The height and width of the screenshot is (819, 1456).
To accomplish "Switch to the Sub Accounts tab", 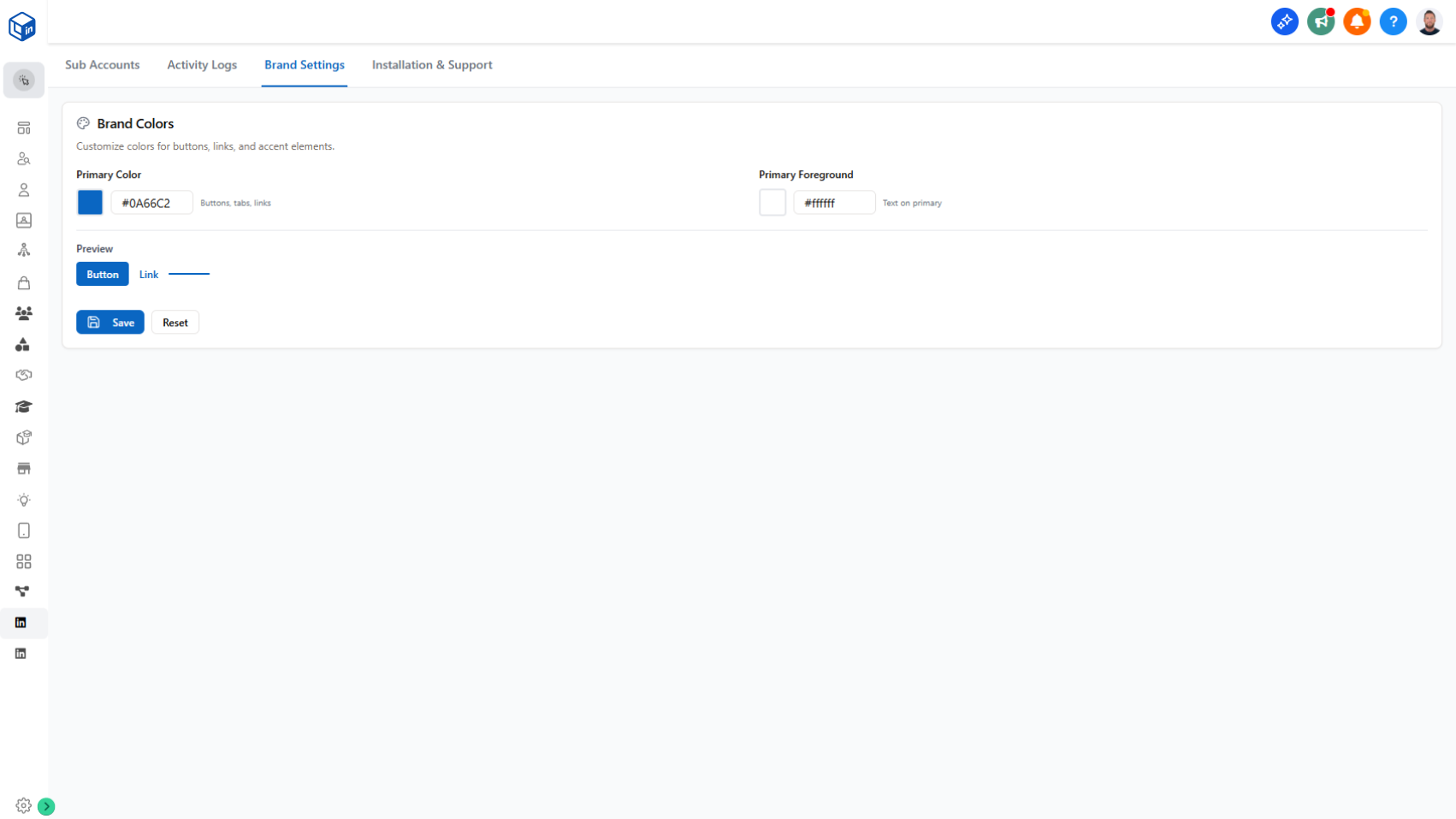I will (x=102, y=65).
